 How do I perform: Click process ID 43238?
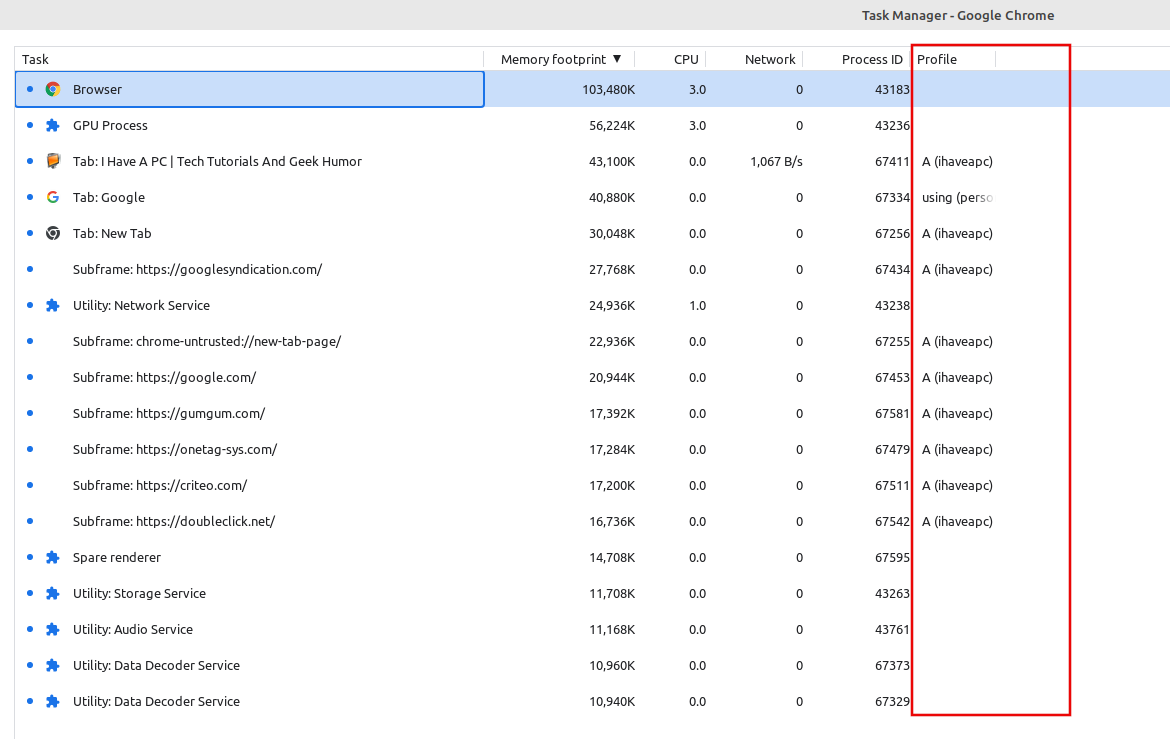892,305
